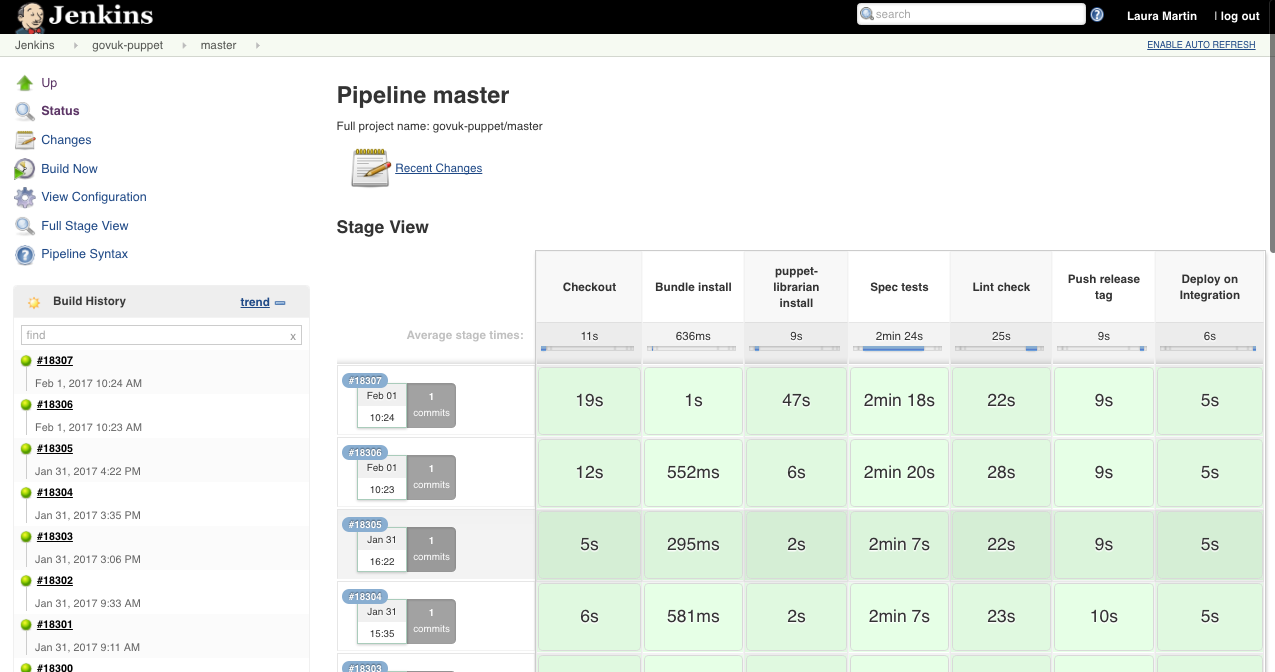The height and width of the screenshot is (672, 1275).
Task: Trigger Build Now from the sidebar
Action: [69, 169]
